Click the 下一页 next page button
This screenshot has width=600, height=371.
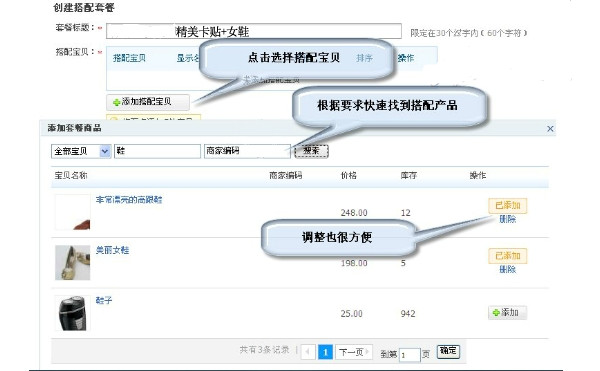[354, 352]
